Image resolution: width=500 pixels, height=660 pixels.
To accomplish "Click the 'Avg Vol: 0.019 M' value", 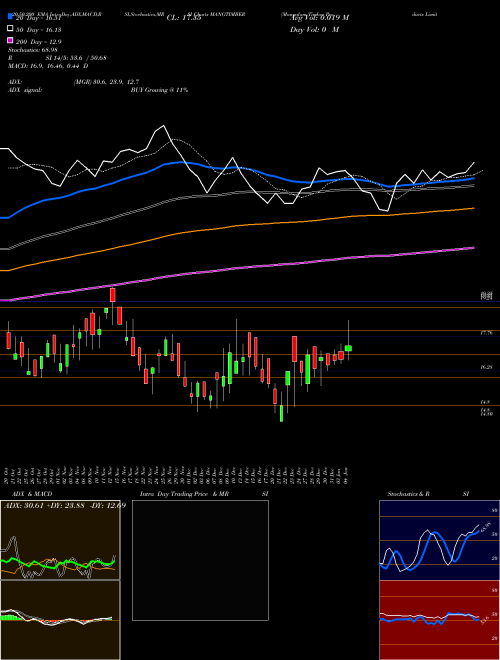I will coord(319,18).
